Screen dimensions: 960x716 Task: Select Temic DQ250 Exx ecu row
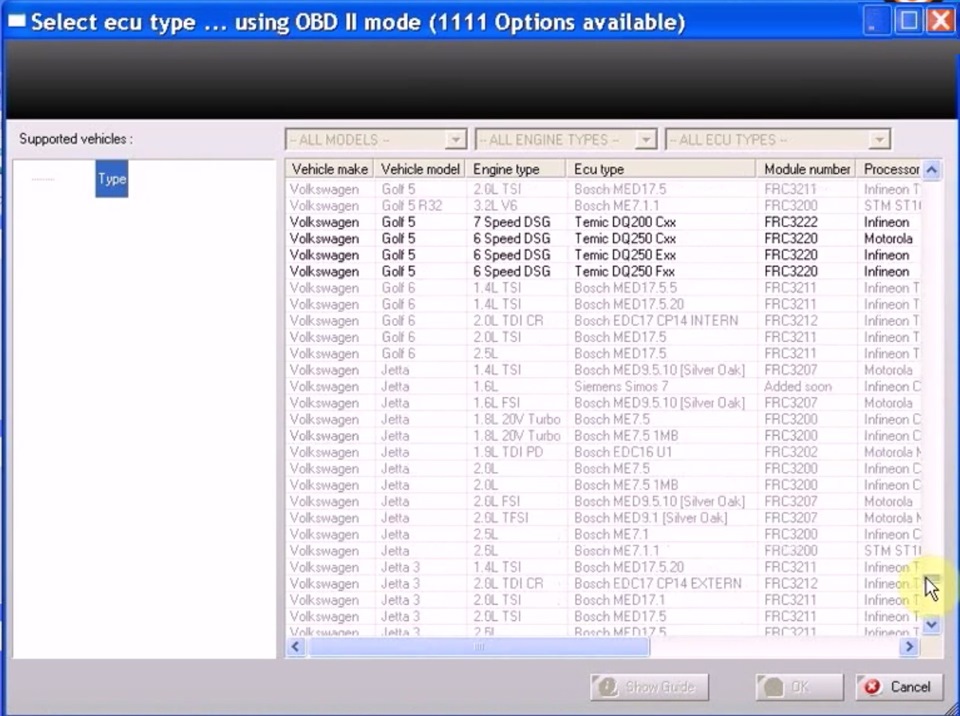tap(603, 255)
